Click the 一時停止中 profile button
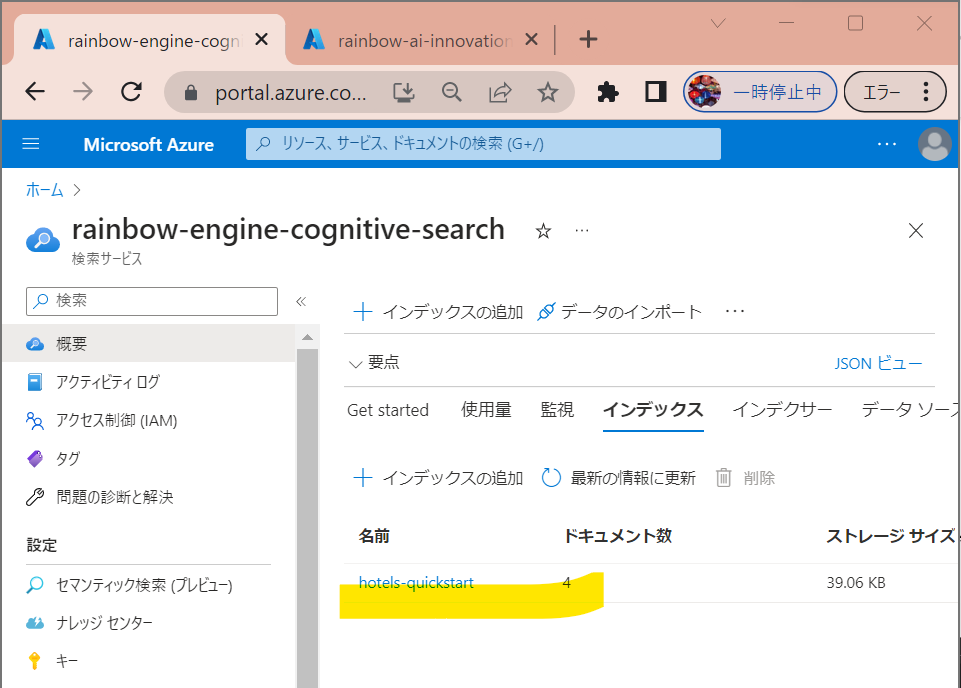 point(760,92)
